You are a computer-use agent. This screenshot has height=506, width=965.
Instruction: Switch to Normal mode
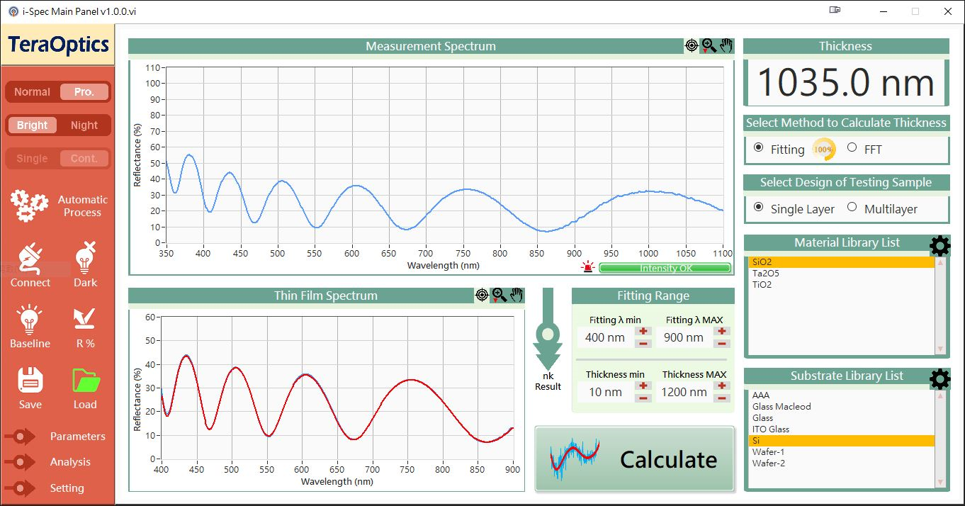tap(32, 92)
